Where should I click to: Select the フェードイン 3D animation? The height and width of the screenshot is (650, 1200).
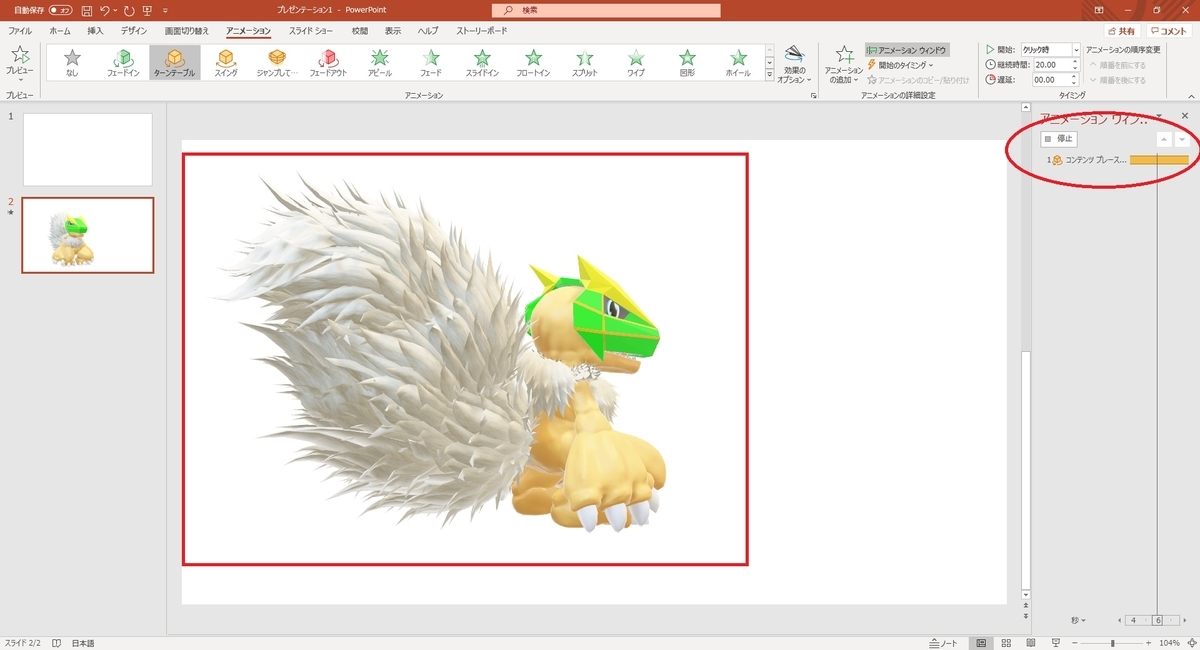coord(123,64)
